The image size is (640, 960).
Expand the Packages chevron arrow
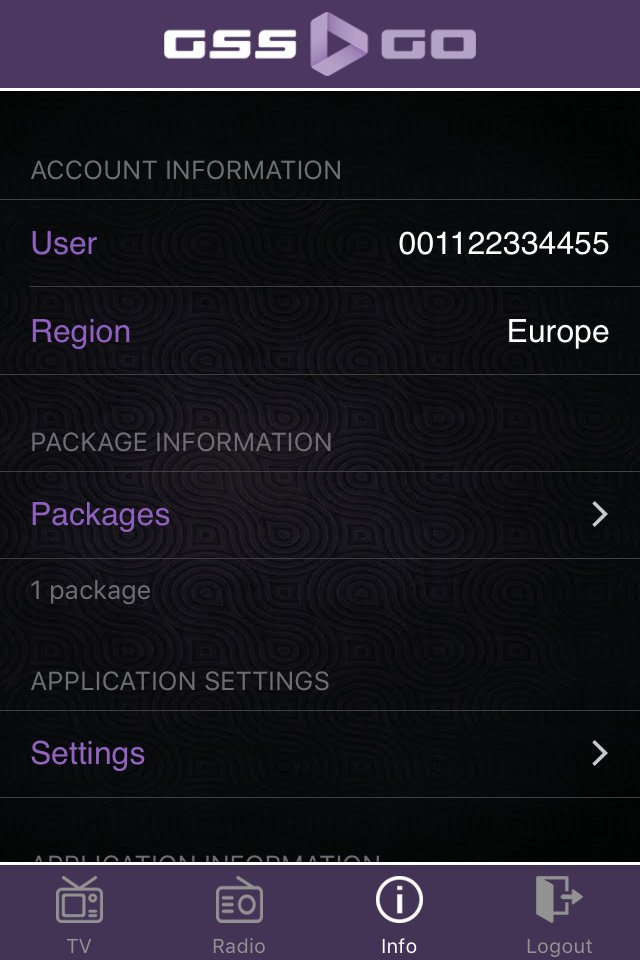click(599, 515)
